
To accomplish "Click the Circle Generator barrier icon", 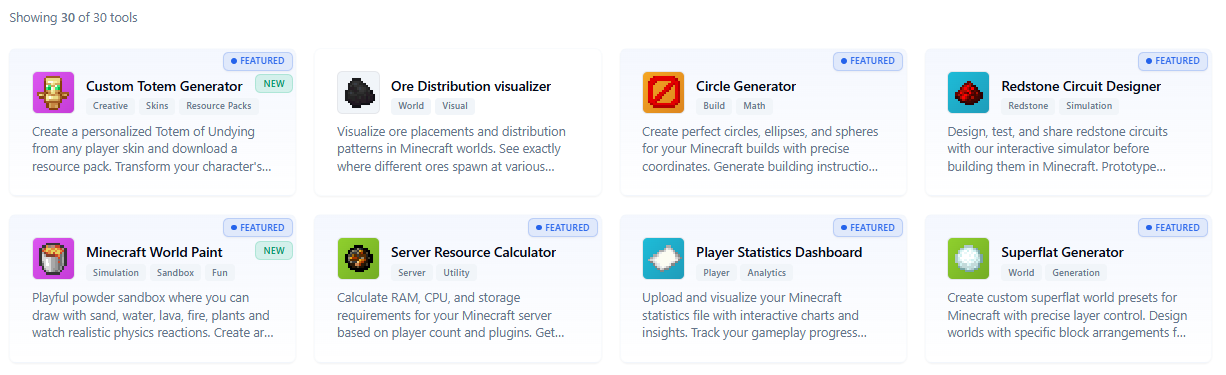I will pos(664,92).
